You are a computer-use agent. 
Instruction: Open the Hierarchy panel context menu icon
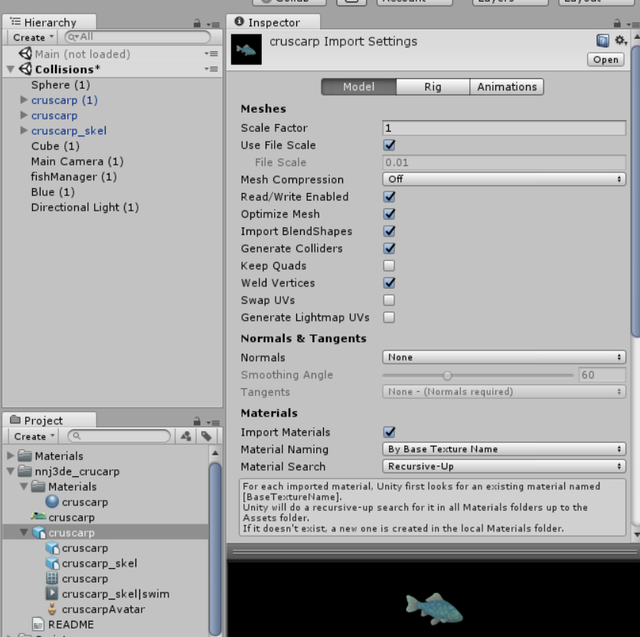click(x=213, y=24)
